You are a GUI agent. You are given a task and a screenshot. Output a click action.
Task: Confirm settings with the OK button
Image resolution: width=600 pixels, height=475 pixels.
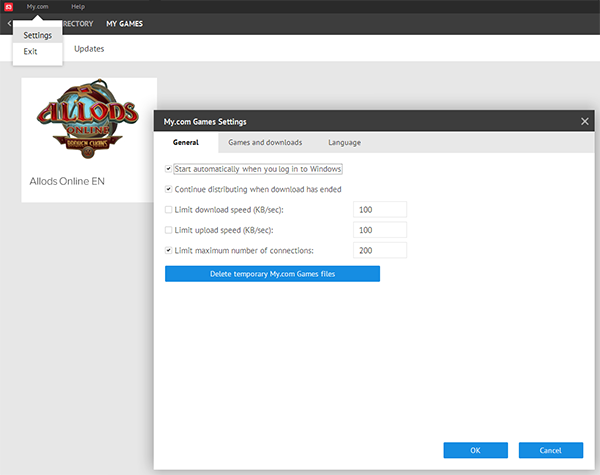point(475,450)
